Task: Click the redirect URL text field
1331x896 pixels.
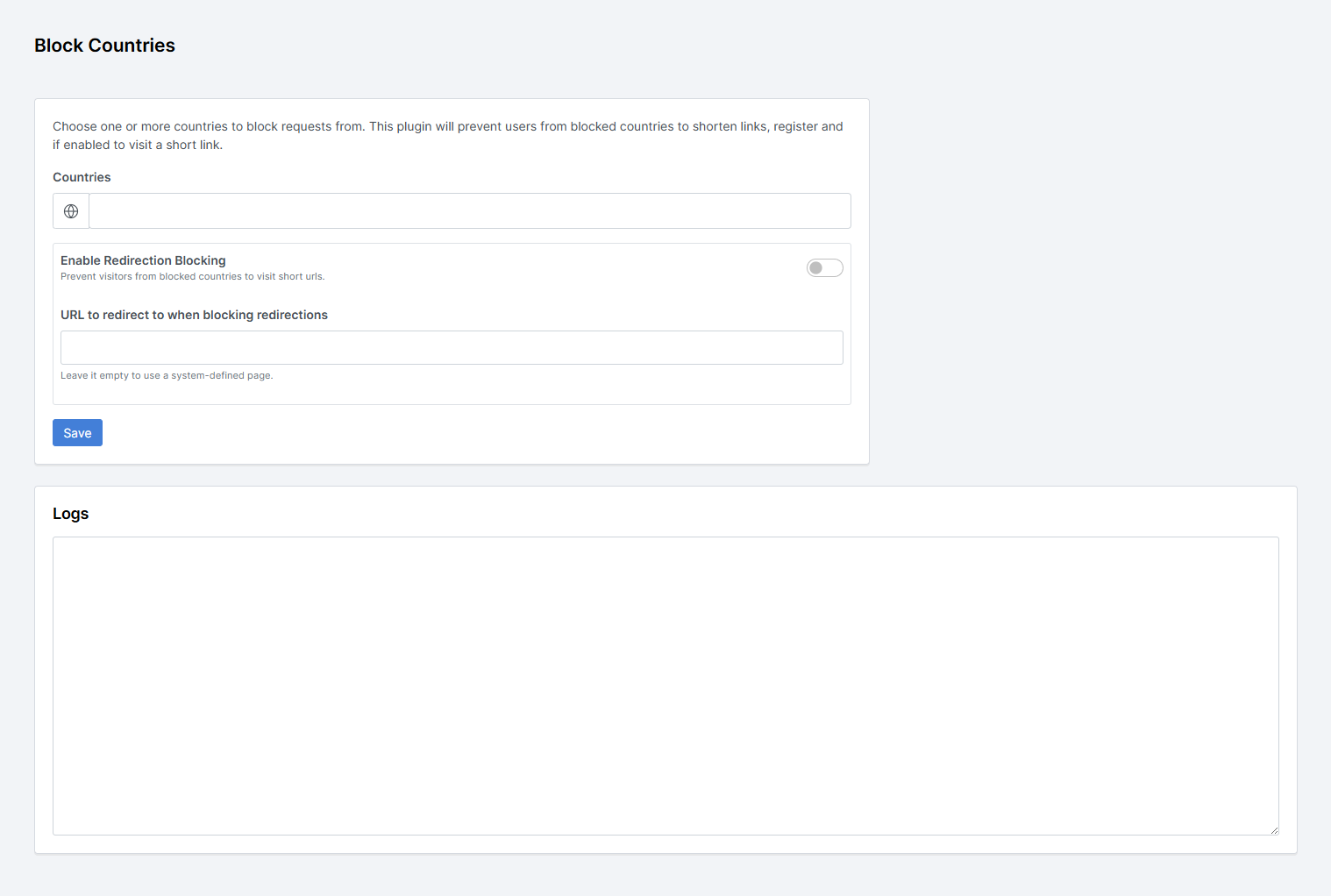Action: [452, 348]
